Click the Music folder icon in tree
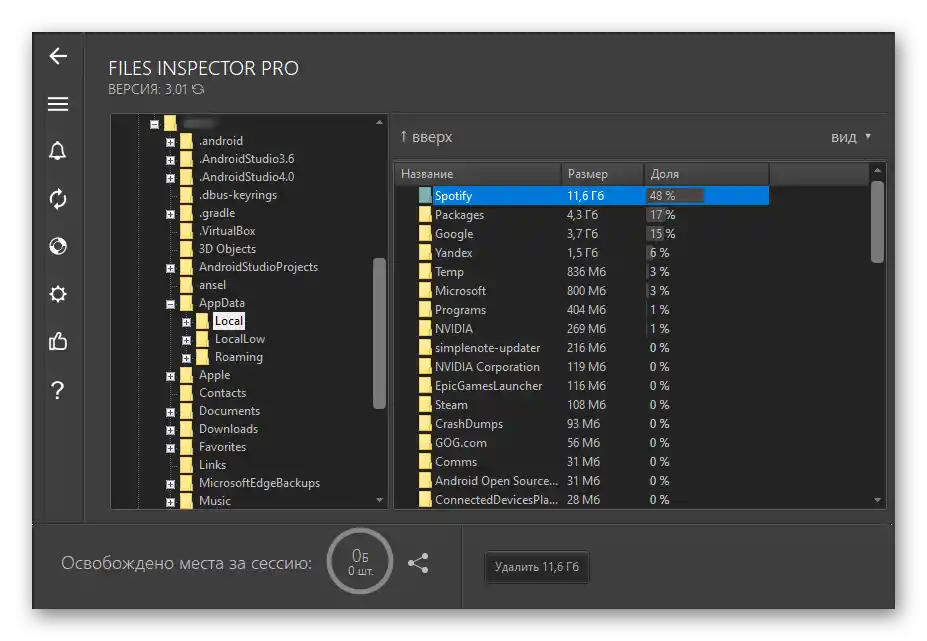The image size is (927, 641). (186, 501)
